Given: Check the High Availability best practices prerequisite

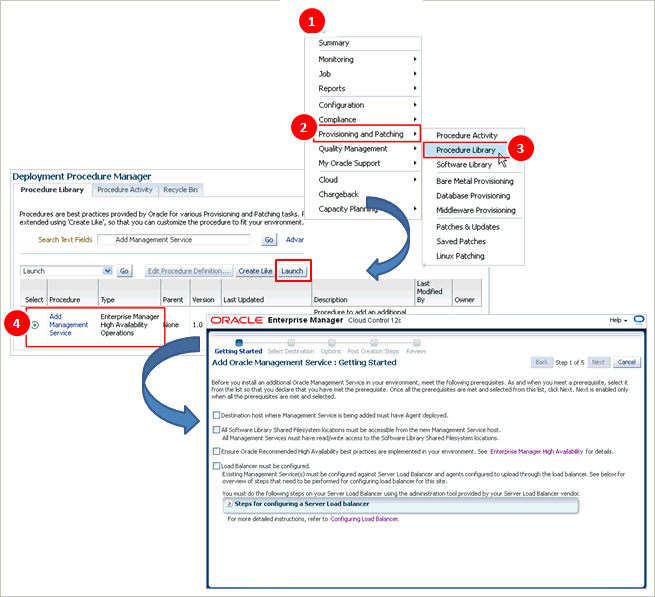Looking at the screenshot, I should click(x=216, y=451).
